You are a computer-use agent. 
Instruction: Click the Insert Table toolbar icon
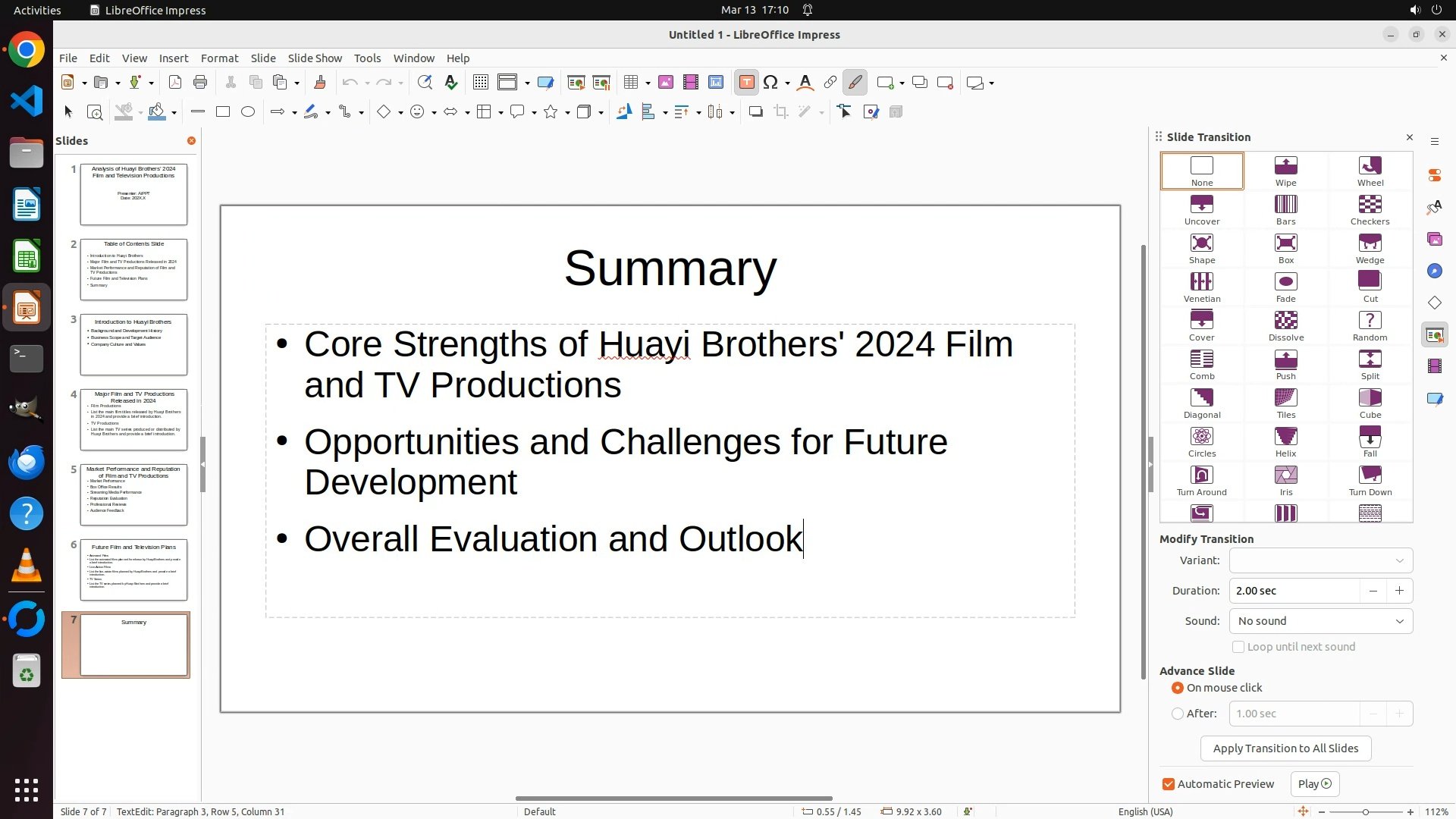click(631, 83)
